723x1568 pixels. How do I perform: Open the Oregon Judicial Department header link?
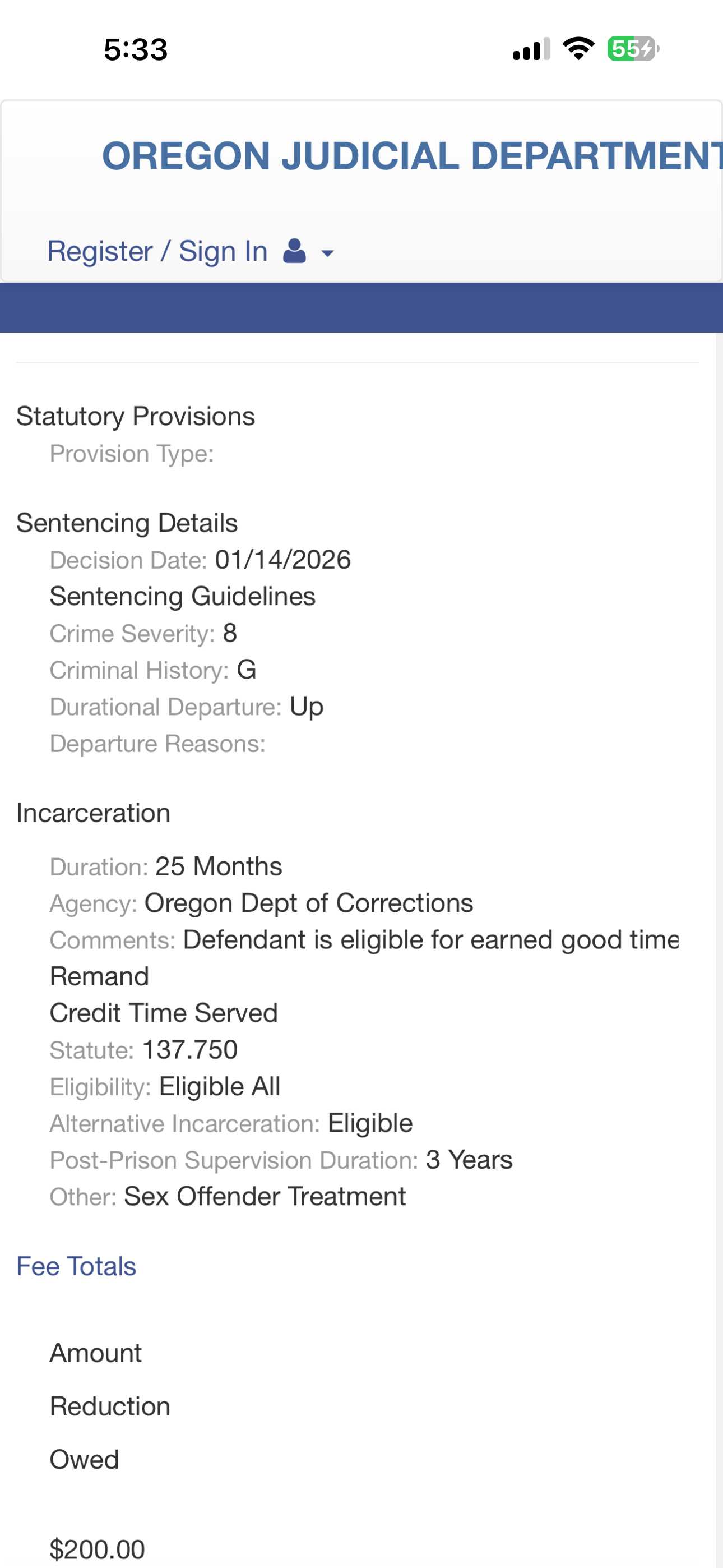click(411, 156)
